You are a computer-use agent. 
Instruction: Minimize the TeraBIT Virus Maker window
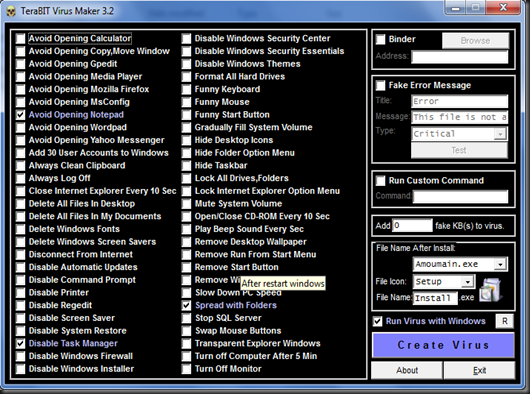(x=456, y=7)
